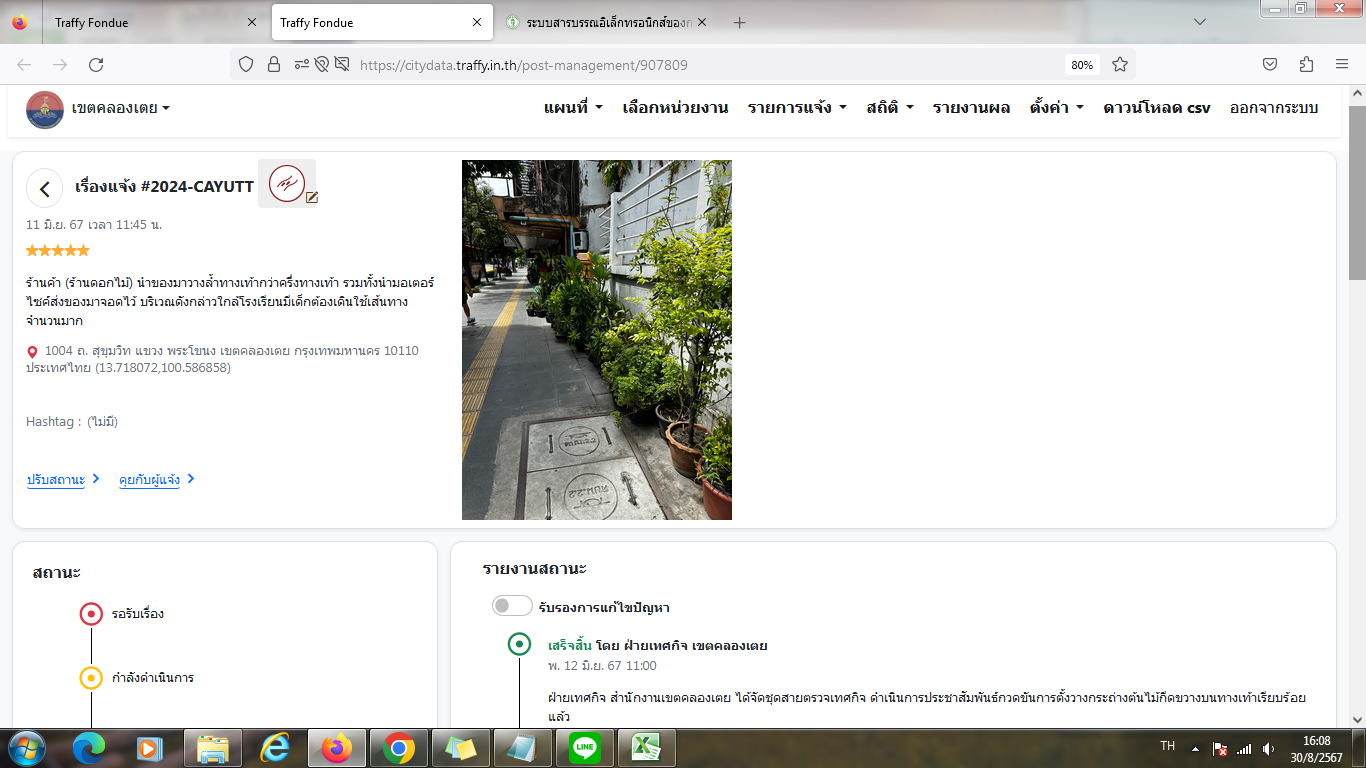
Task: Open the Firefox application menu icon
Action: click(x=1342, y=65)
